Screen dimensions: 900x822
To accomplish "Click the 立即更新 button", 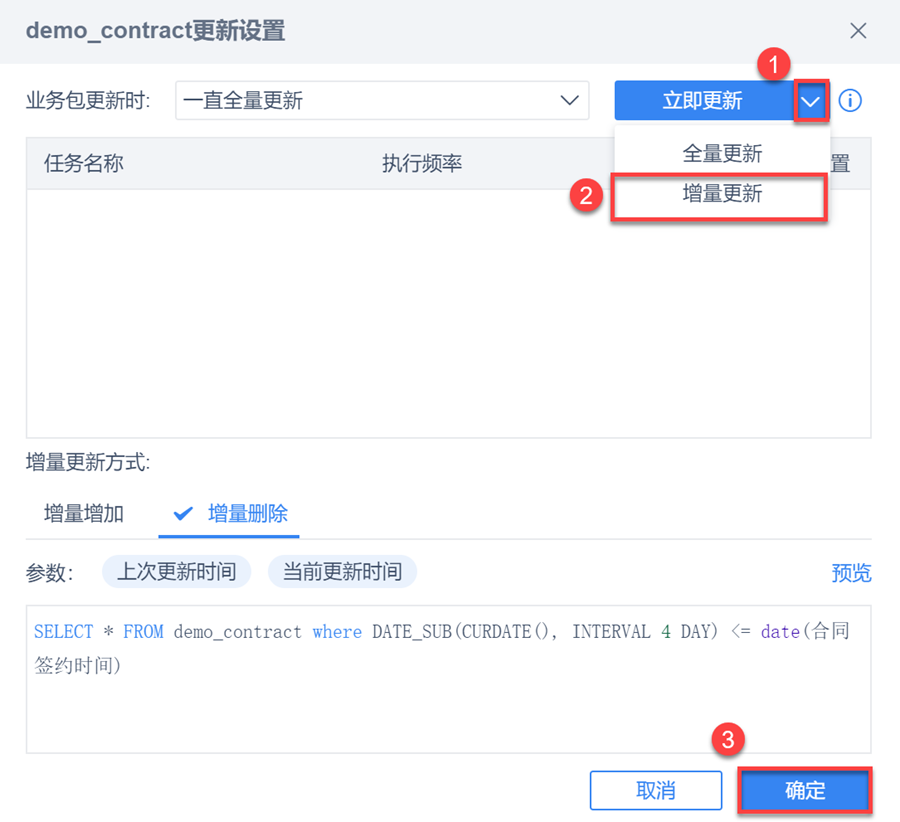I will click(x=704, y=100).
